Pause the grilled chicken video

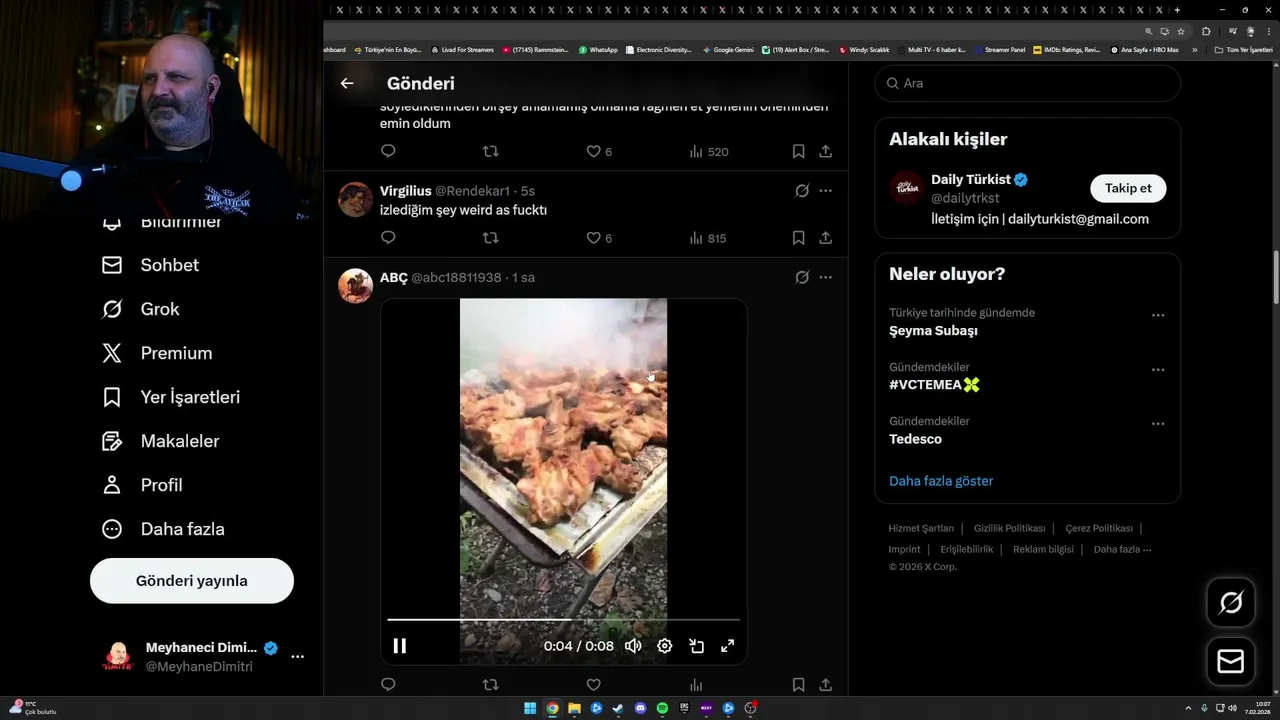point(399,646)
